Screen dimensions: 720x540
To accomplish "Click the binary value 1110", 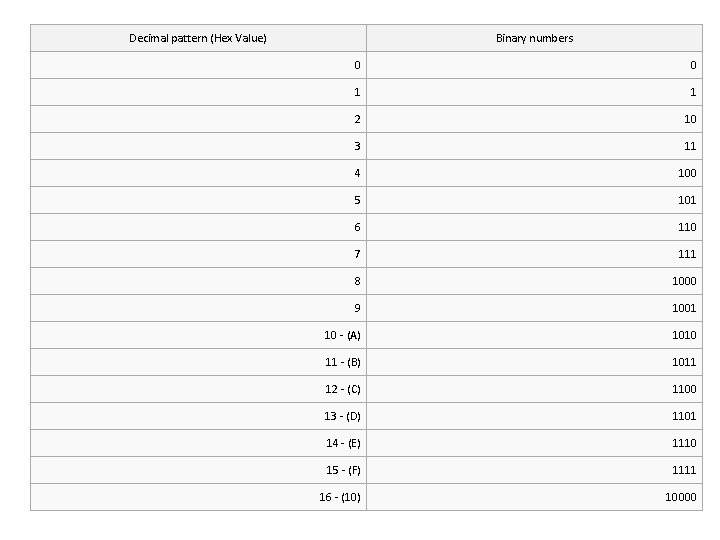I will tap(684, 444).
